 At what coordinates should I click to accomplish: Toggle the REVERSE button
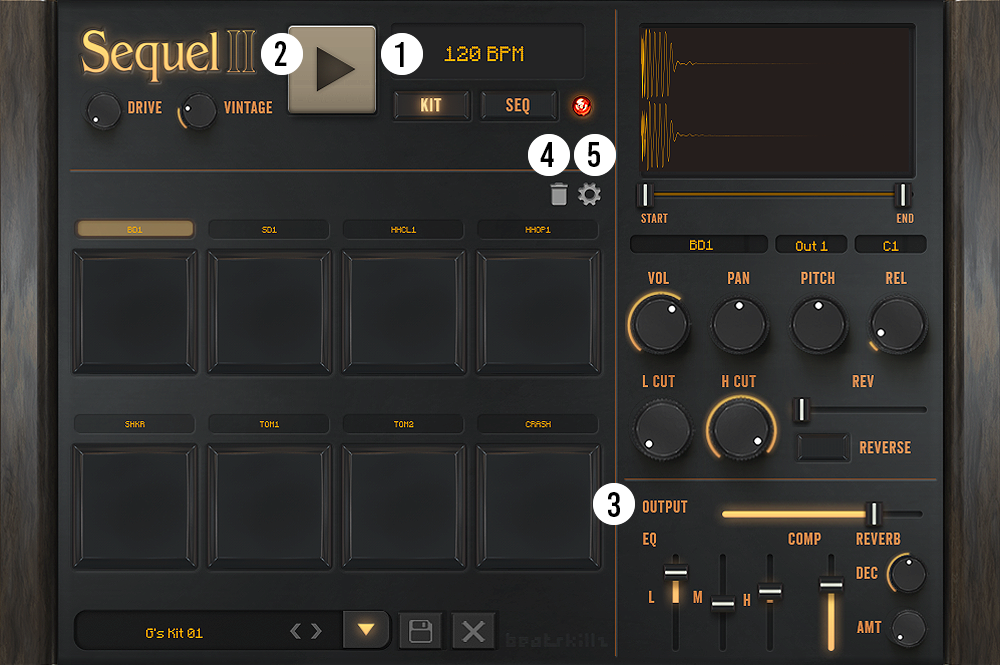click(823, 447)
